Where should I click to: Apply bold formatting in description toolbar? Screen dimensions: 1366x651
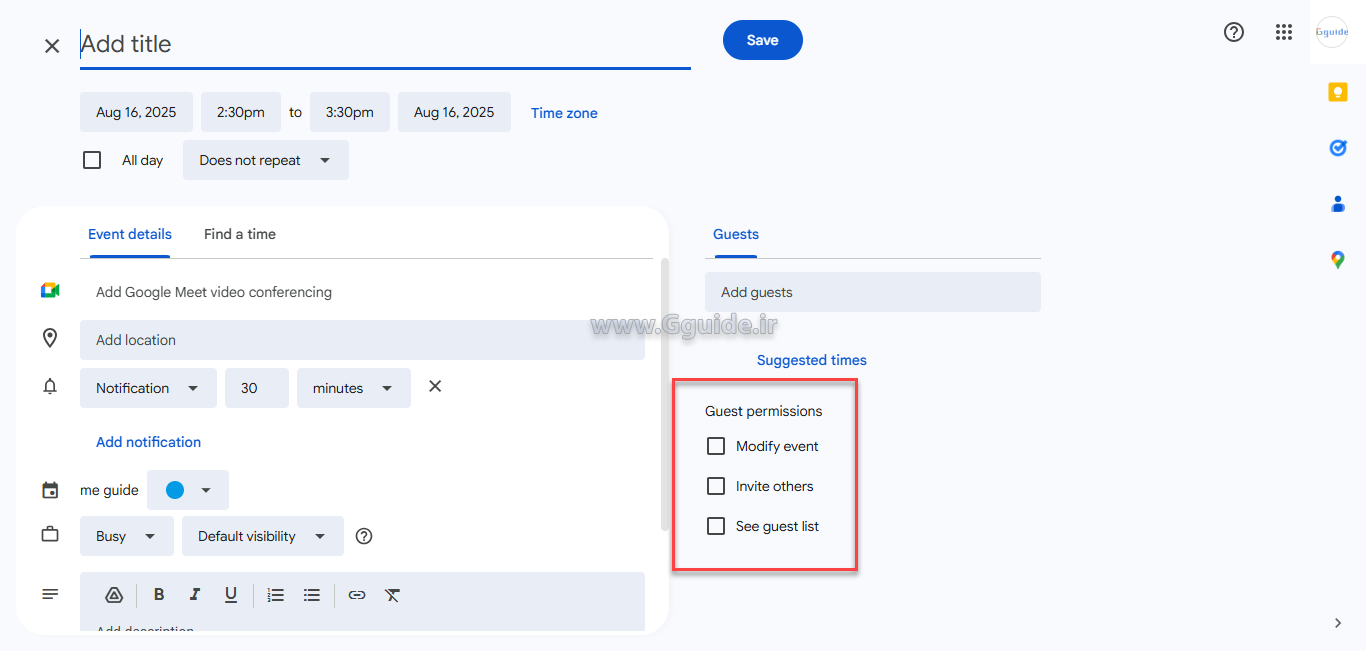(x=159, y=595)
